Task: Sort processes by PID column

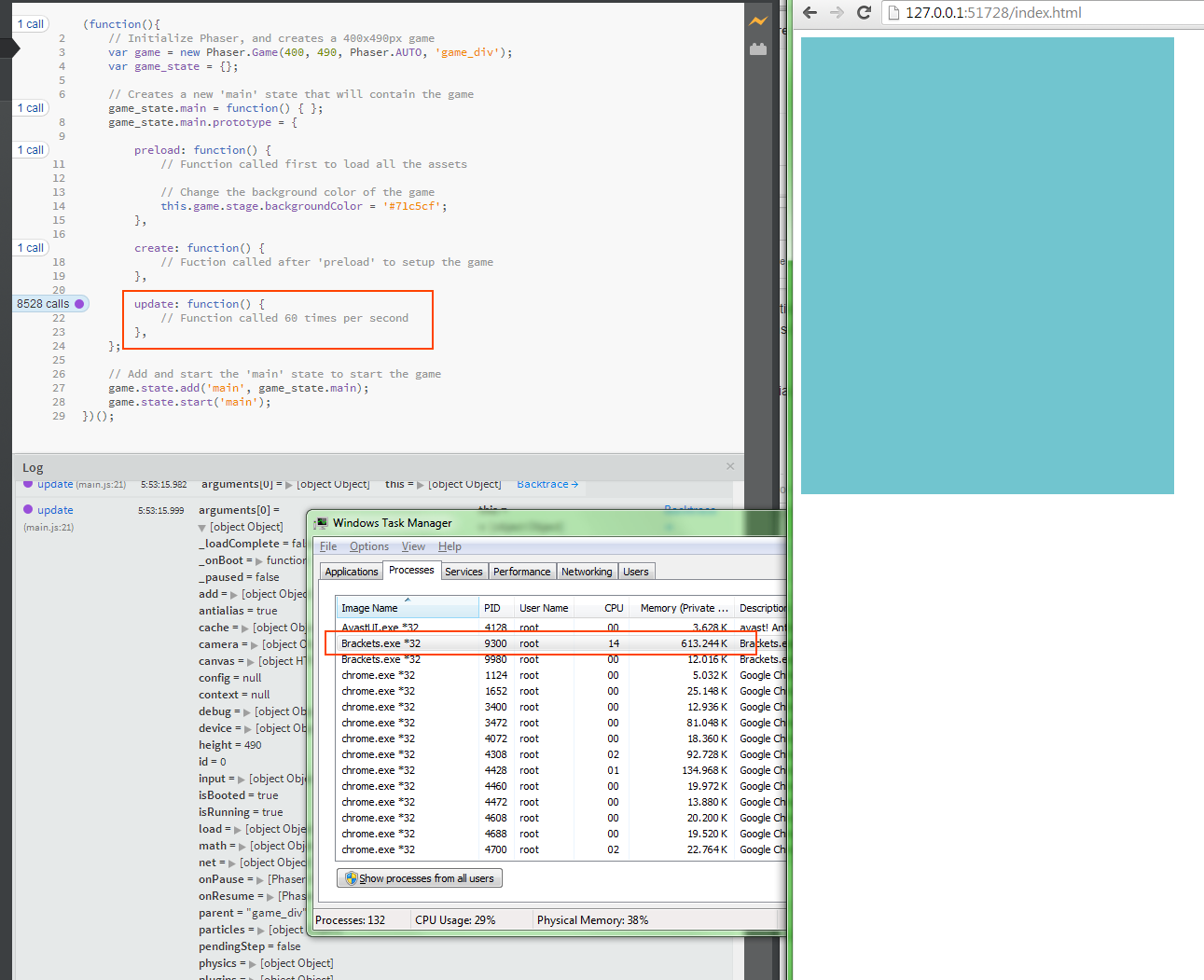Action: click(x=496, y=608)
